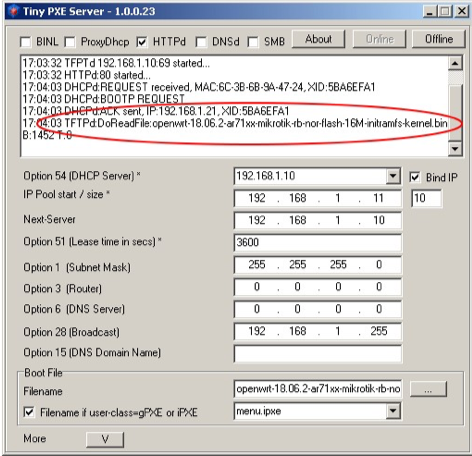The image size is (472, 456).
Task: Minimize the Tiny PXE Server window
Action: [429, 12]
